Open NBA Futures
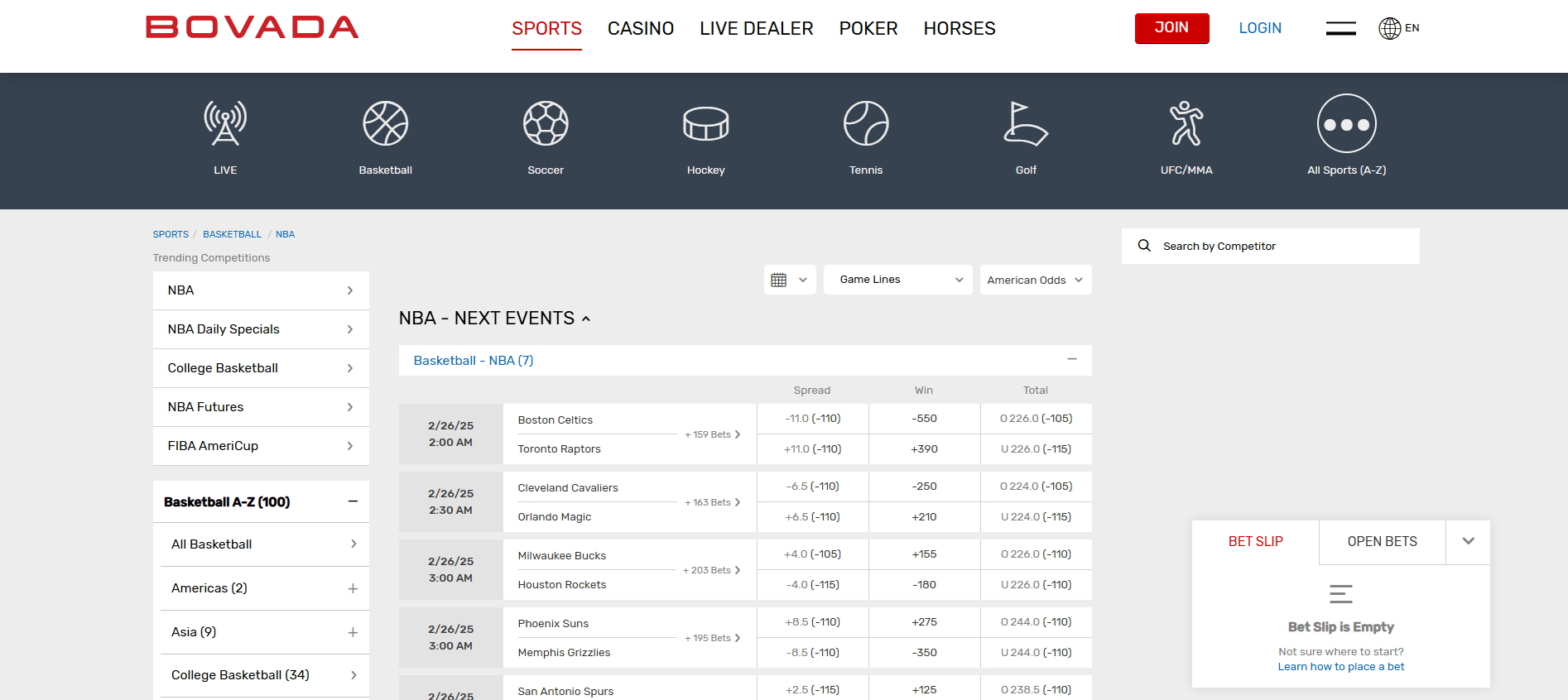1568x700 pixels. pyautogui.click(x=261, y=407)
